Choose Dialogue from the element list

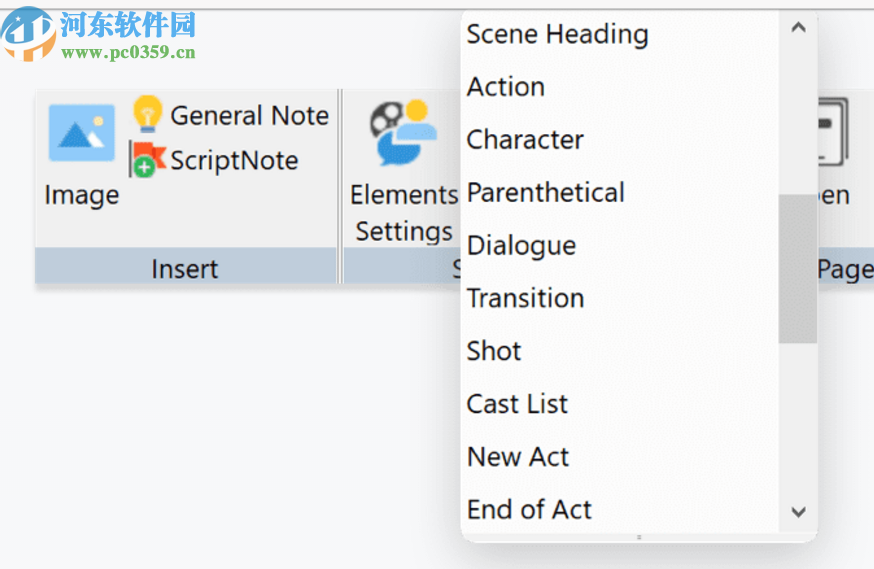(x=521, y=246)
